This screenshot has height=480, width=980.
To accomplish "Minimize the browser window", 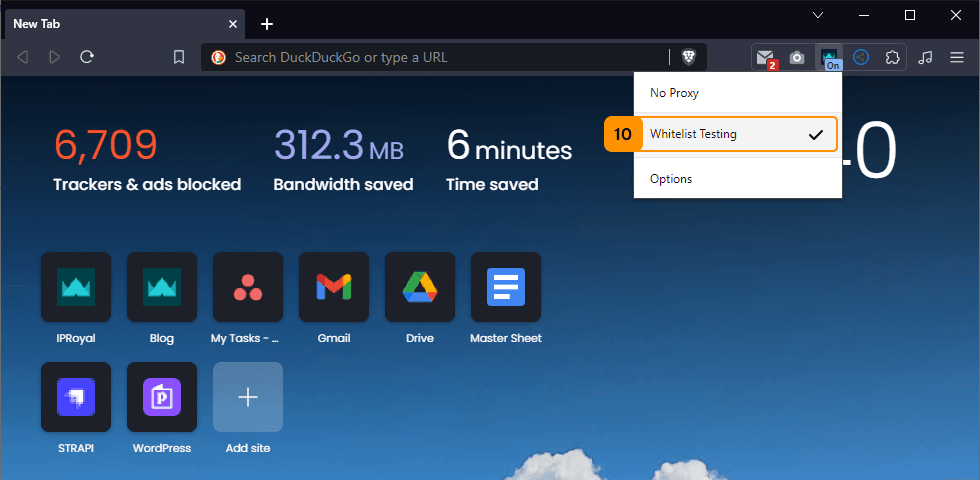I will (x=864, y=16).
